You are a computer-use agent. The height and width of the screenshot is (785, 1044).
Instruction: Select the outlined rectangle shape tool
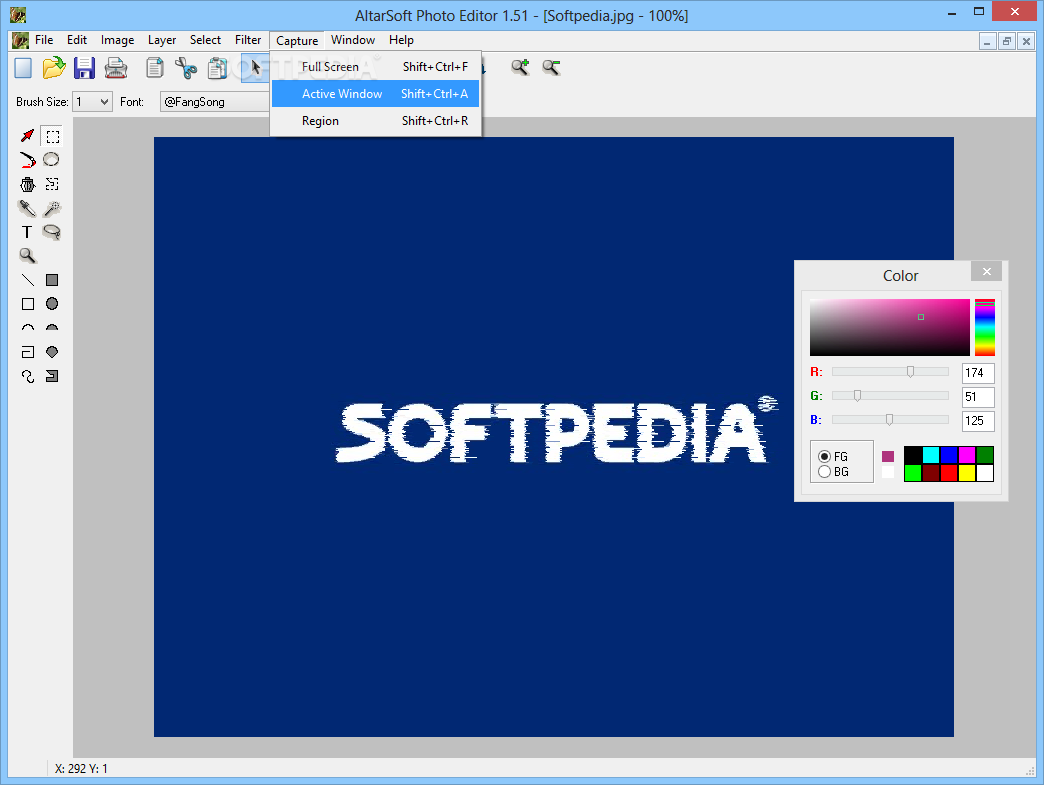coord(28,304)
